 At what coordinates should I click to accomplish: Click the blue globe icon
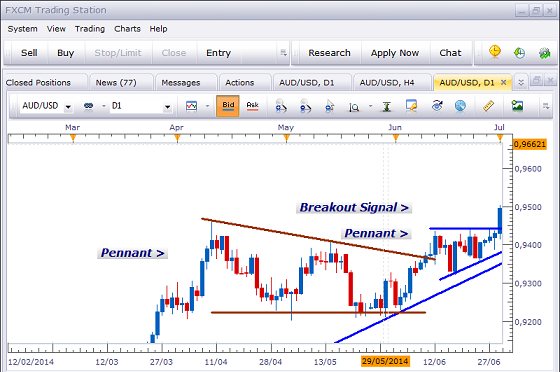tap(461, 106)
